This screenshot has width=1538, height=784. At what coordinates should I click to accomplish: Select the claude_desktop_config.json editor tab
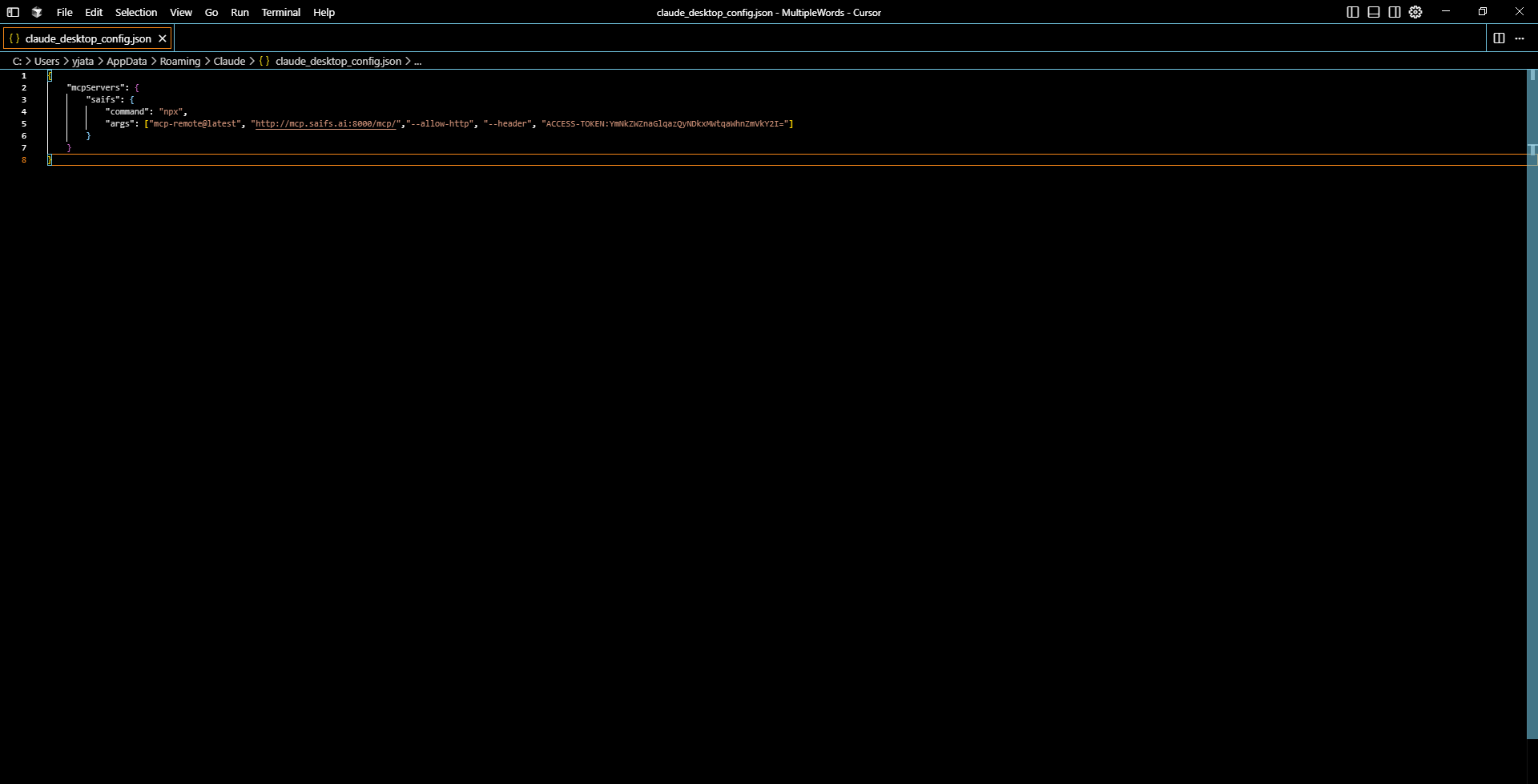tap(88, 38)
